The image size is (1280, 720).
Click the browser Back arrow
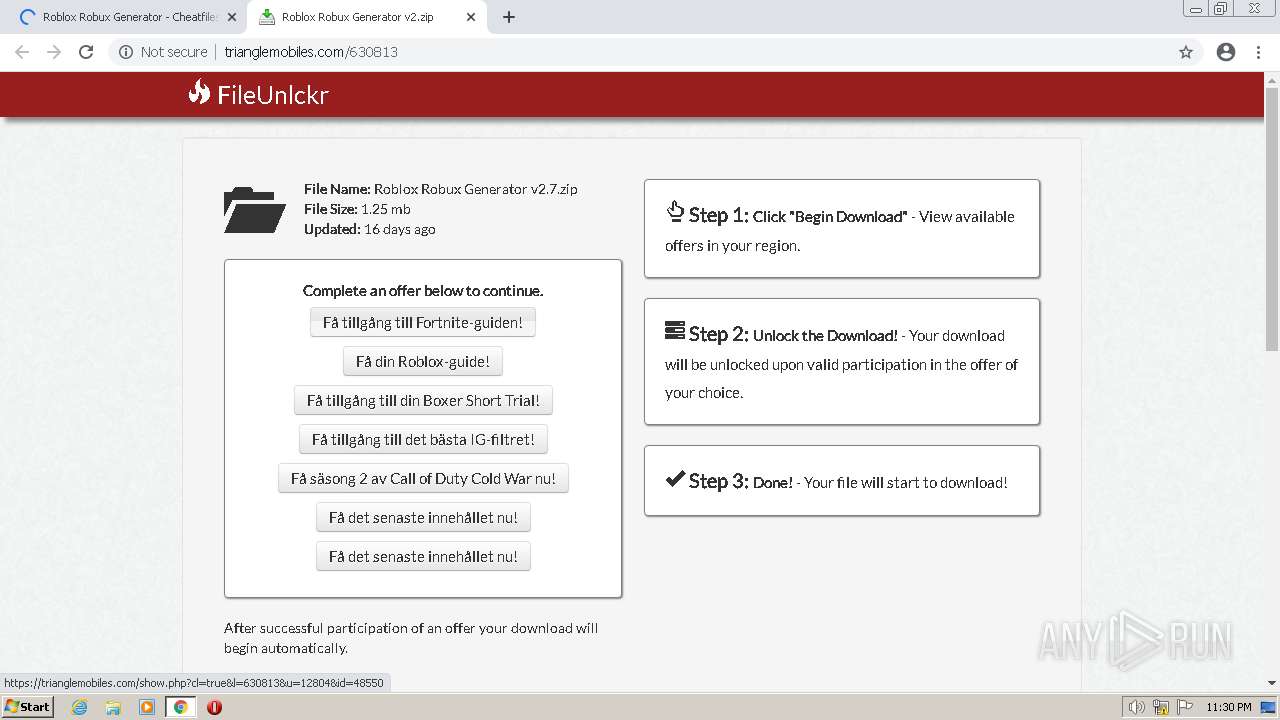pos(22,52)
